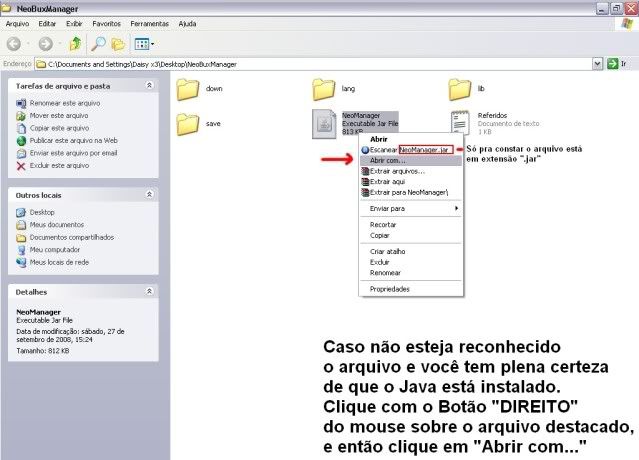
Task: Click the Desktop location icon
Action: tap(21, 213)
